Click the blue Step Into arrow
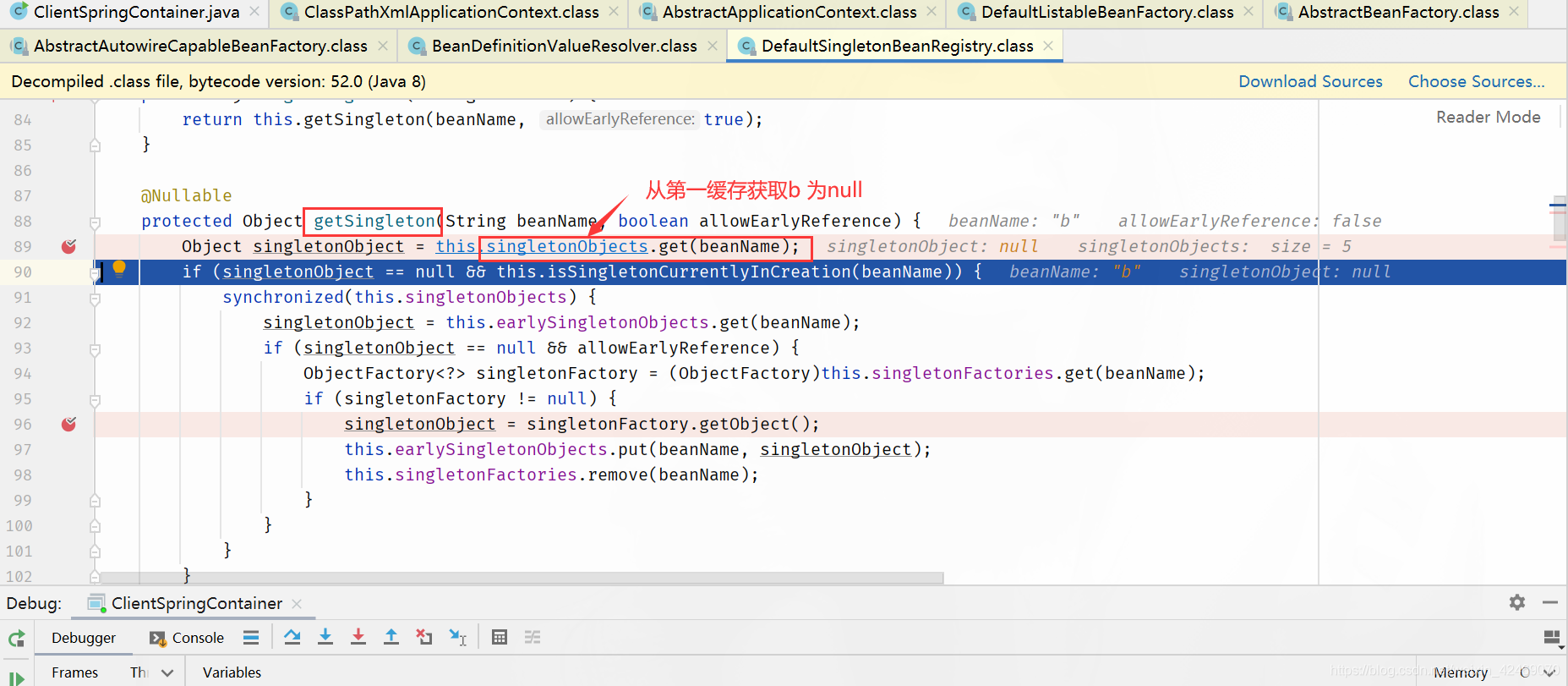1568x686 pixels. (x=325, y=637)
